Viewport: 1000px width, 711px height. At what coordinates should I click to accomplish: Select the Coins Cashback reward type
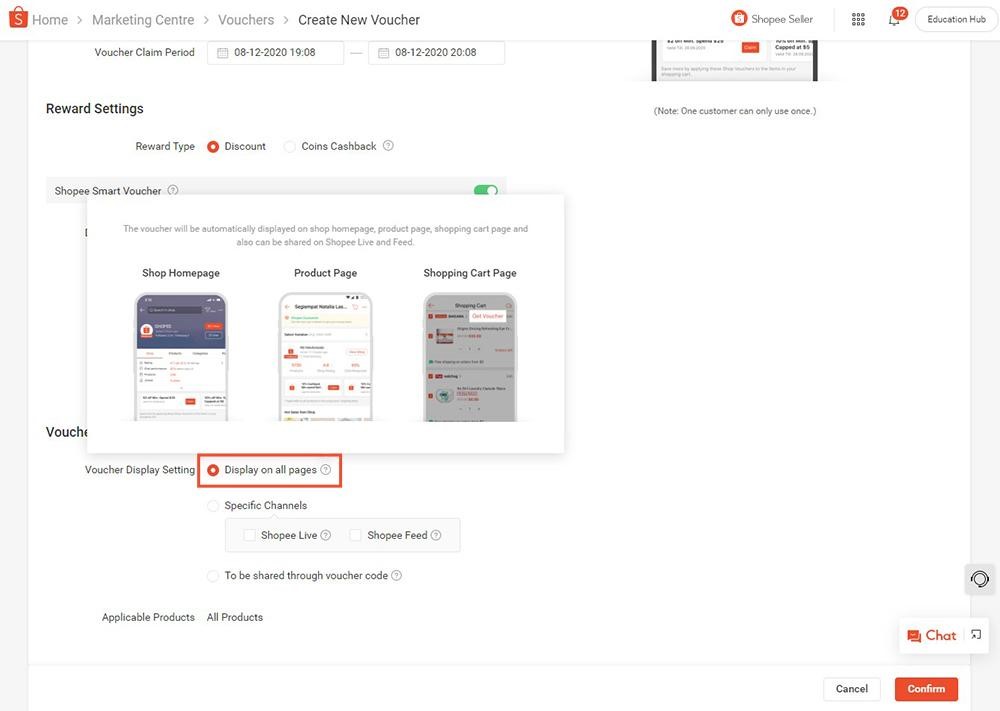coord(290,147)
